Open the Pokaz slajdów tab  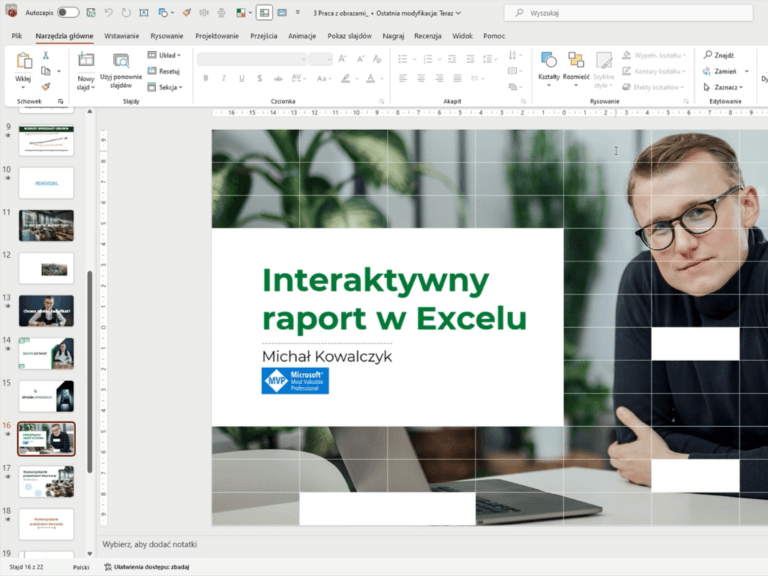(x=349, y=36)
